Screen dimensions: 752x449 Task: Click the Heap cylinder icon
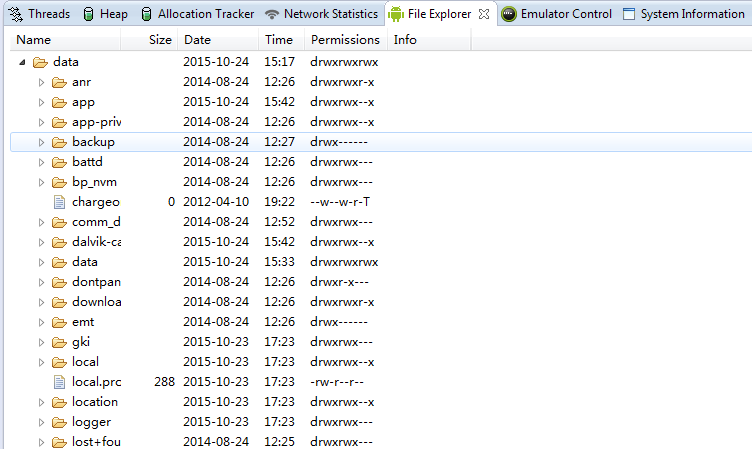(x=88, y=14)
